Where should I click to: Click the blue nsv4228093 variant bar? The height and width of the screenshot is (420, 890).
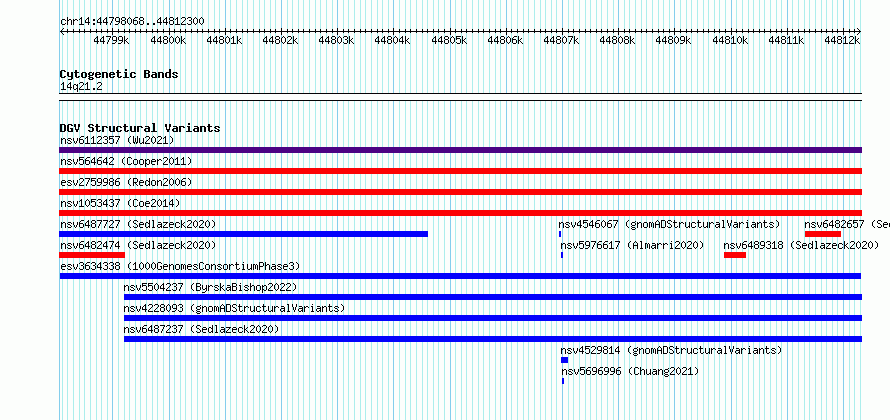coord(493,318)
